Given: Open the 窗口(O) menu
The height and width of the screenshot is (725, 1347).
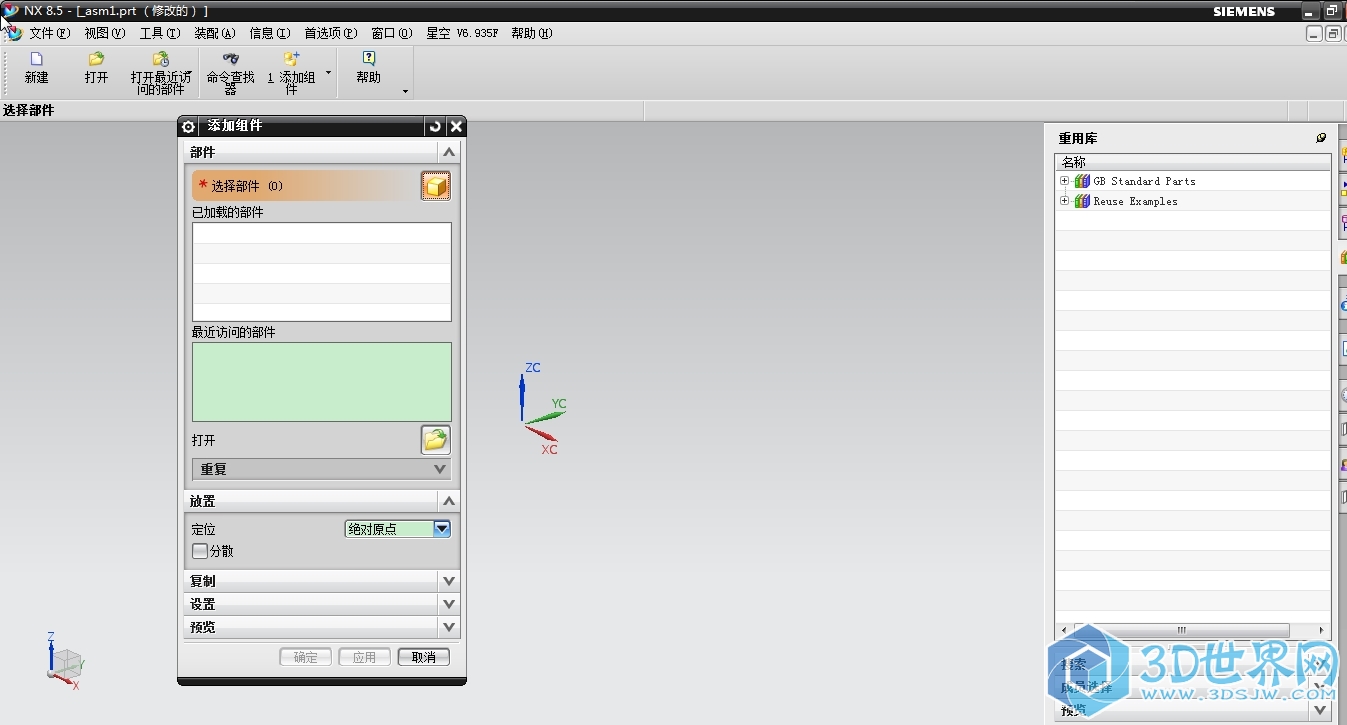Looking at the screenshot, I should pos(392,33).
